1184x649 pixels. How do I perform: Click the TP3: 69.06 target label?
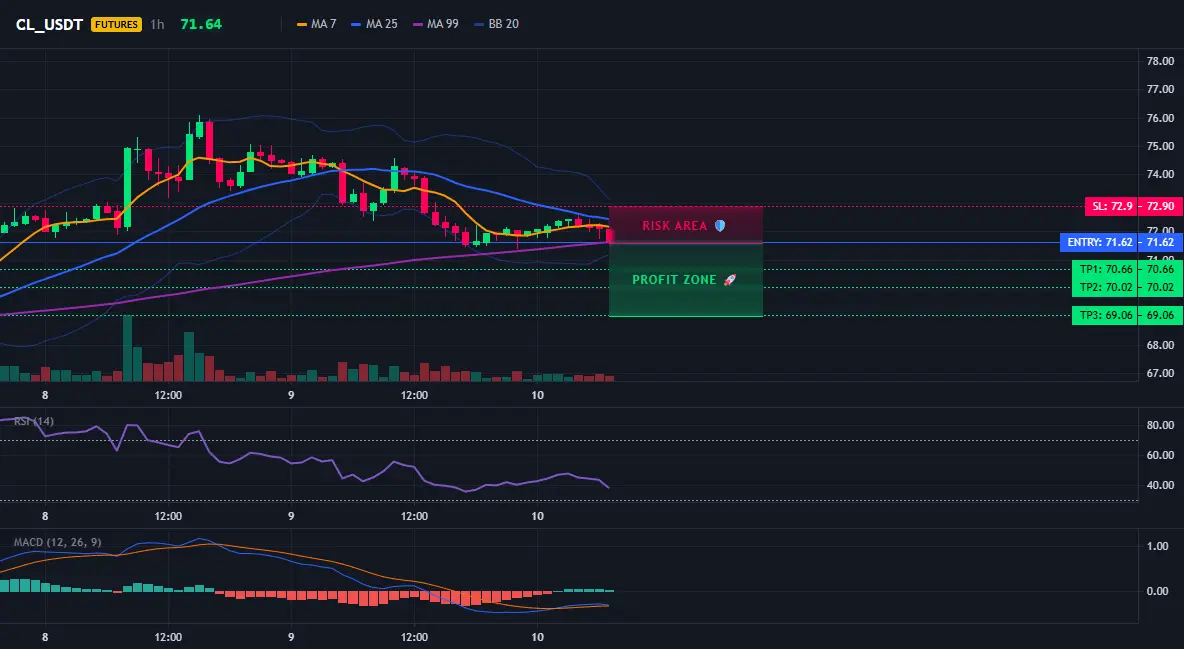(1105, 315)
